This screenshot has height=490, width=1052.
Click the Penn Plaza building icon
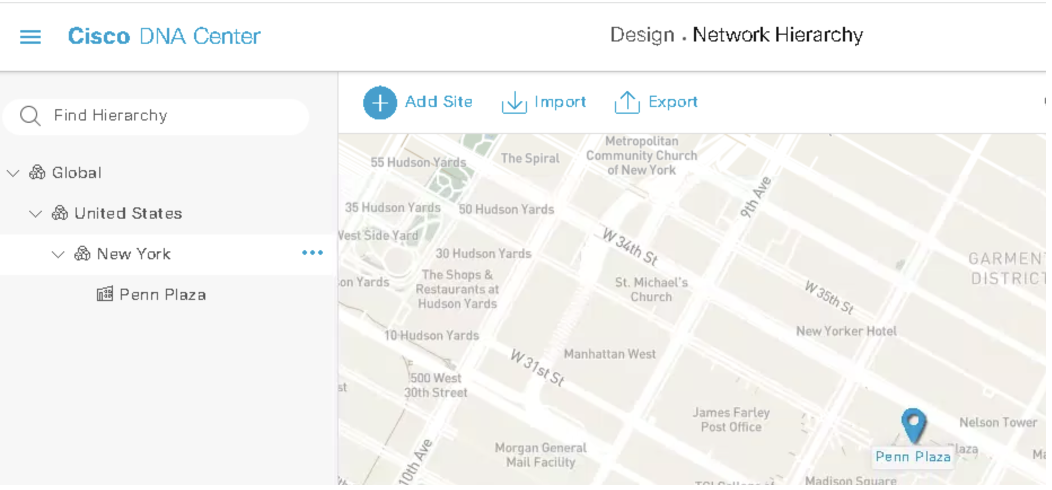click(105, 295)
